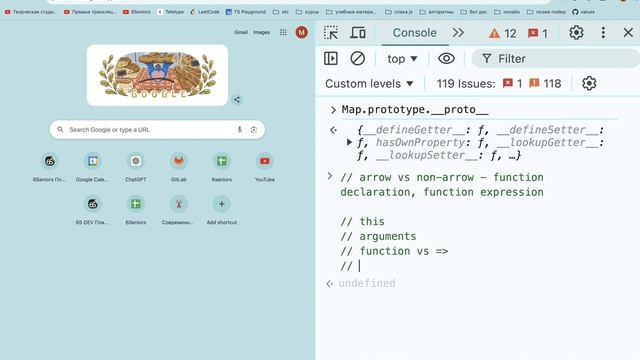This screenshot has width=640, height=360.
Task: Show more DevTools tabs
Action: (458, 33)
